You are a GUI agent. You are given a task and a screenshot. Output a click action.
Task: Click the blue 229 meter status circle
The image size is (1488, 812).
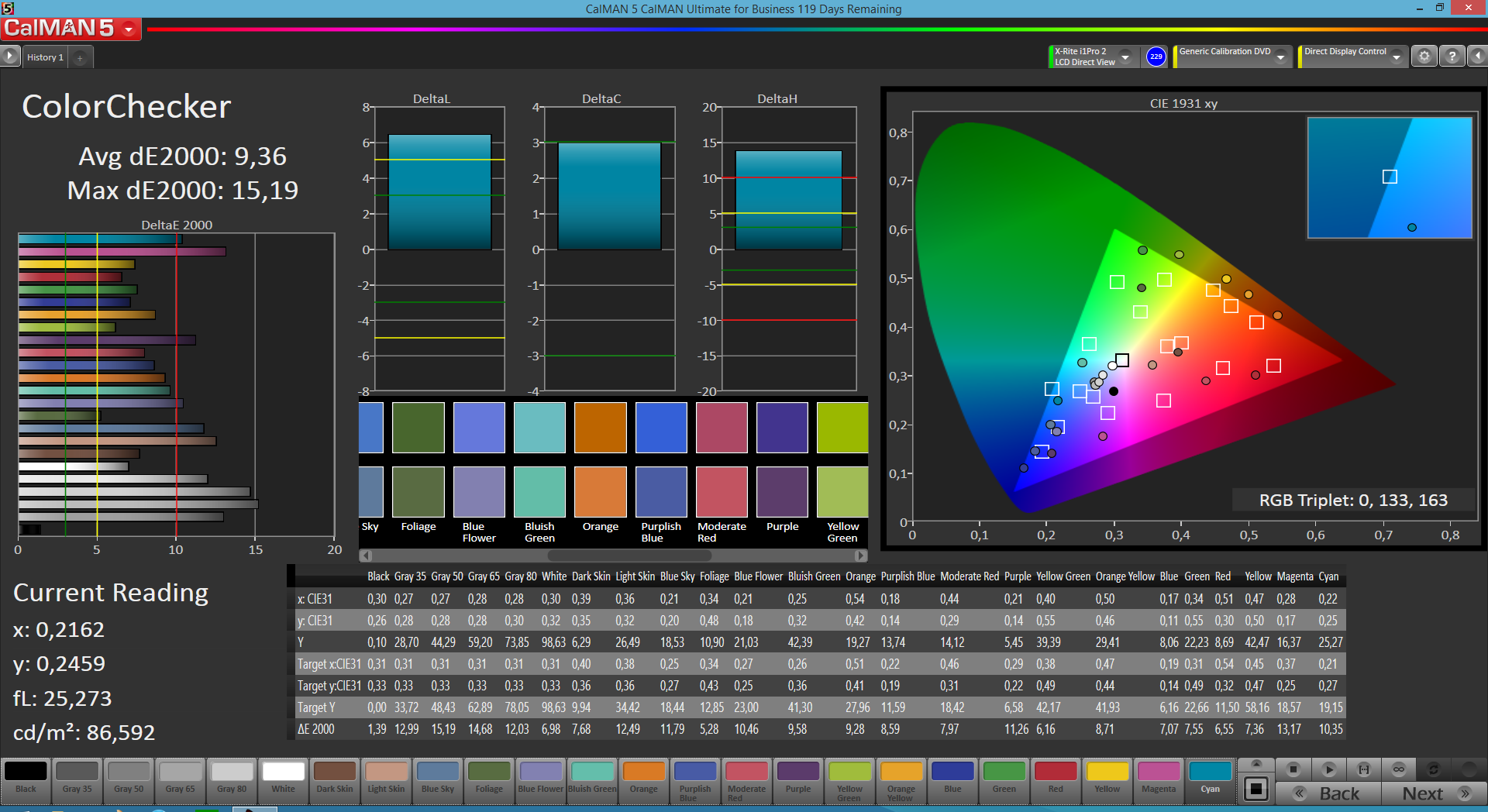pyautogui.click(x=1156, y=57)
